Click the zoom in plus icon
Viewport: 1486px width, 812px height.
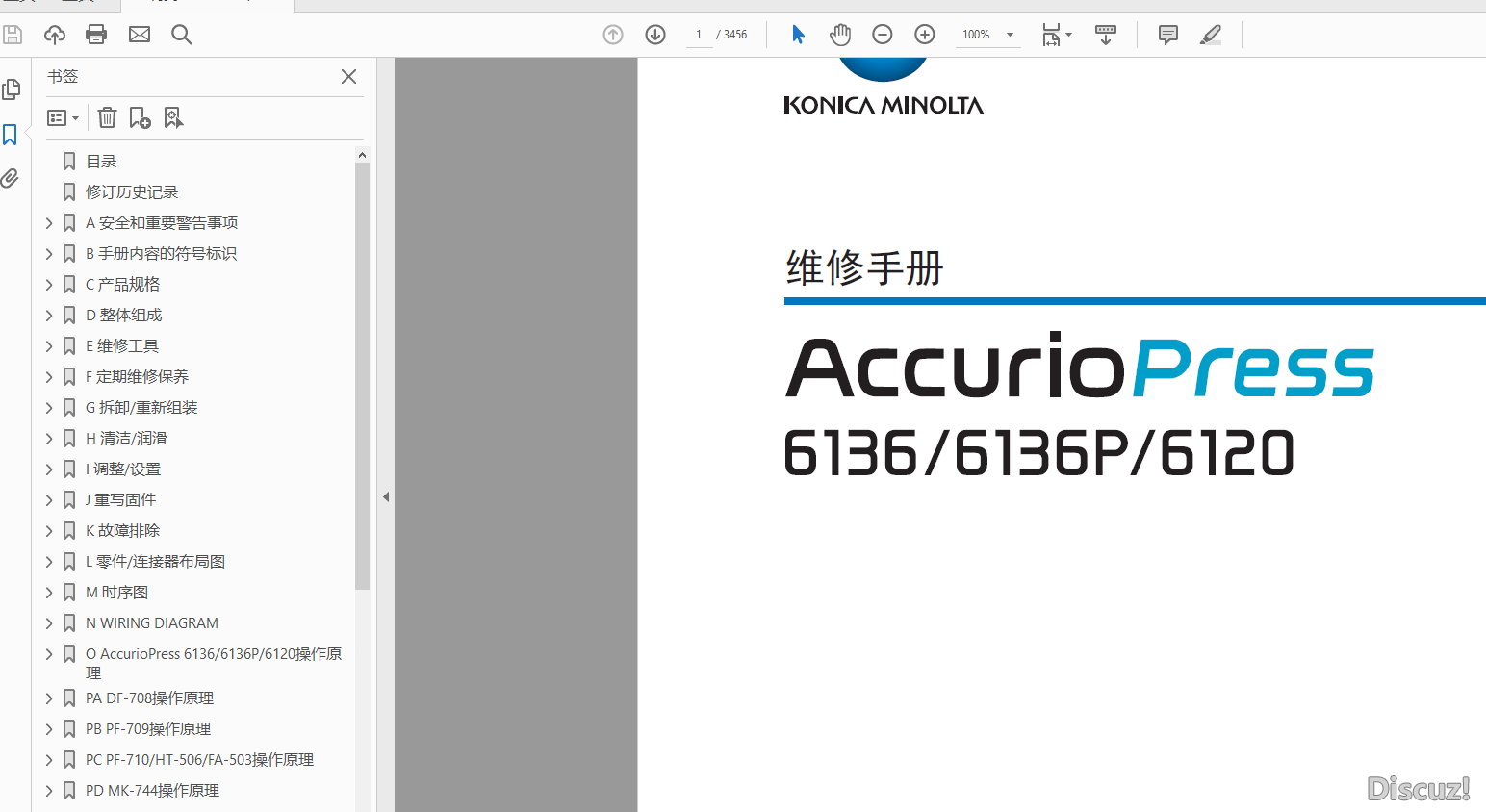924,35
